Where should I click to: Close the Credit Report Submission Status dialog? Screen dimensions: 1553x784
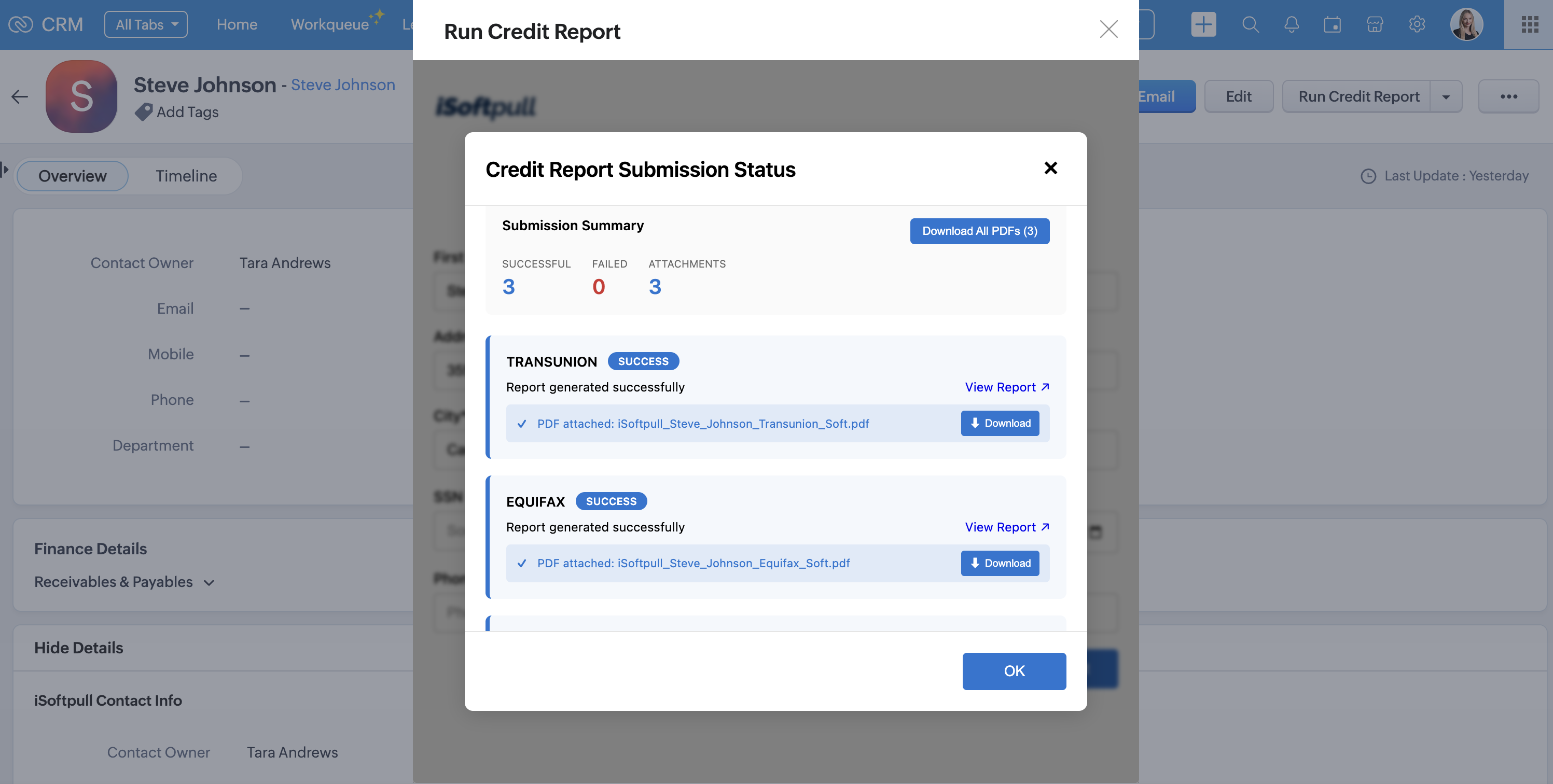click(1050, 168)
